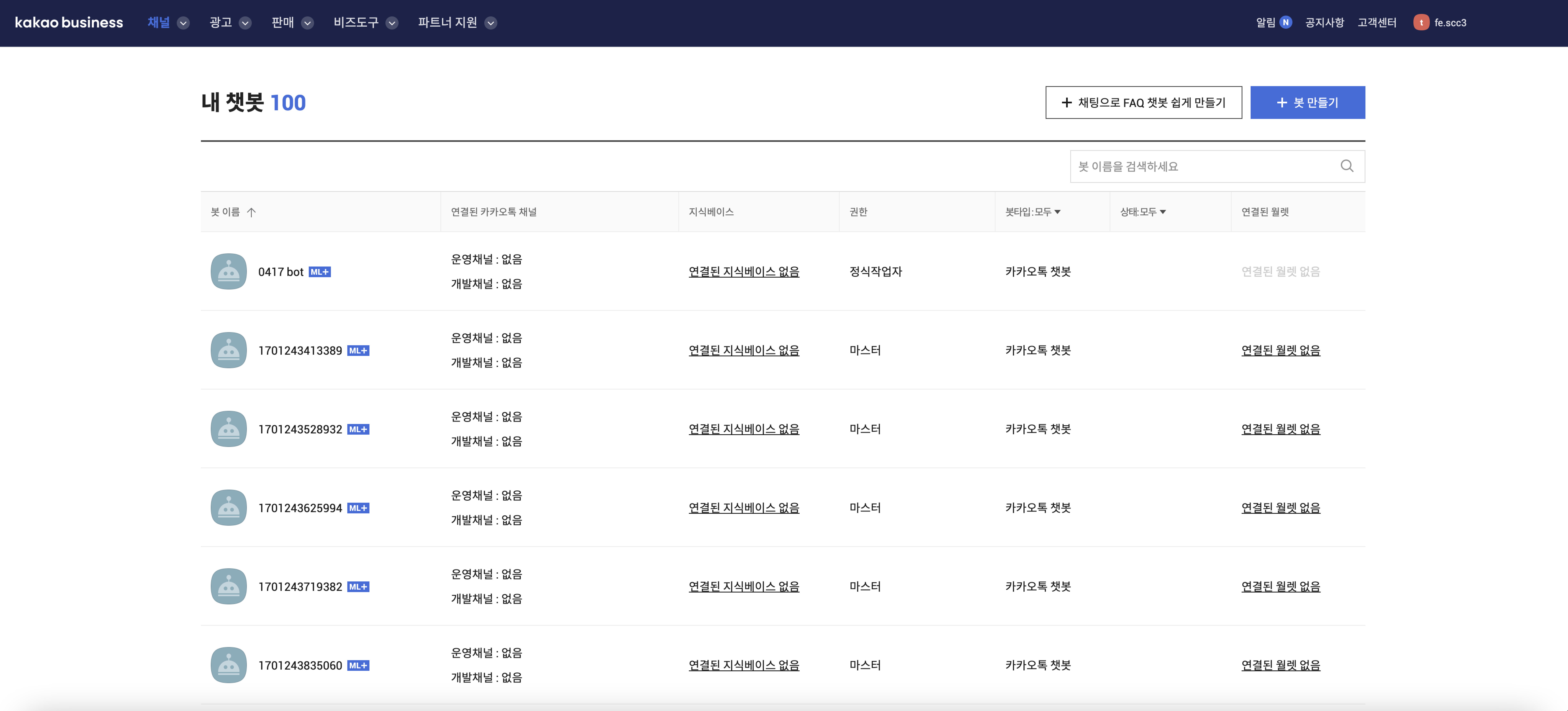Open the 채널 menu

[159, 23]
